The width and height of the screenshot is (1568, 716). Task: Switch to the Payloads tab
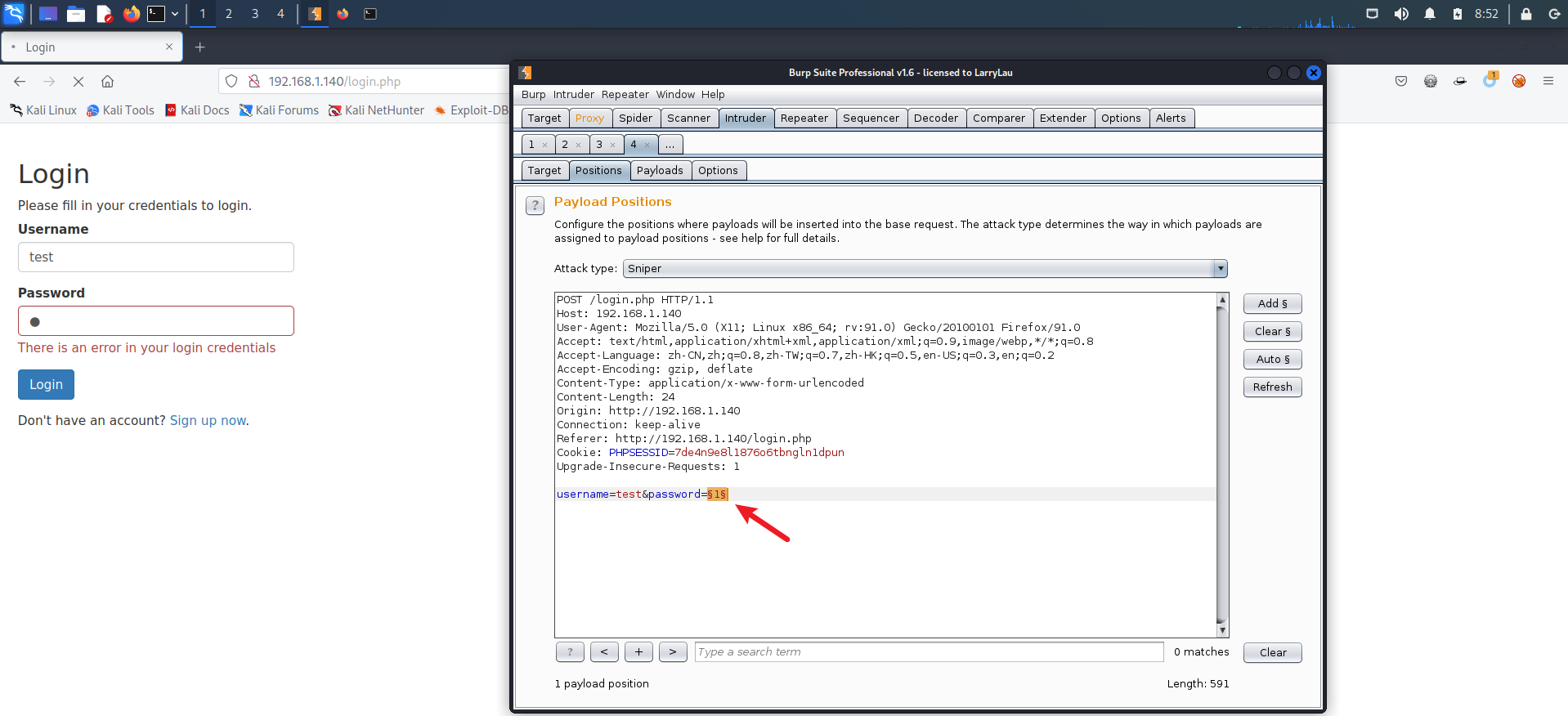(x=659, y=171)
